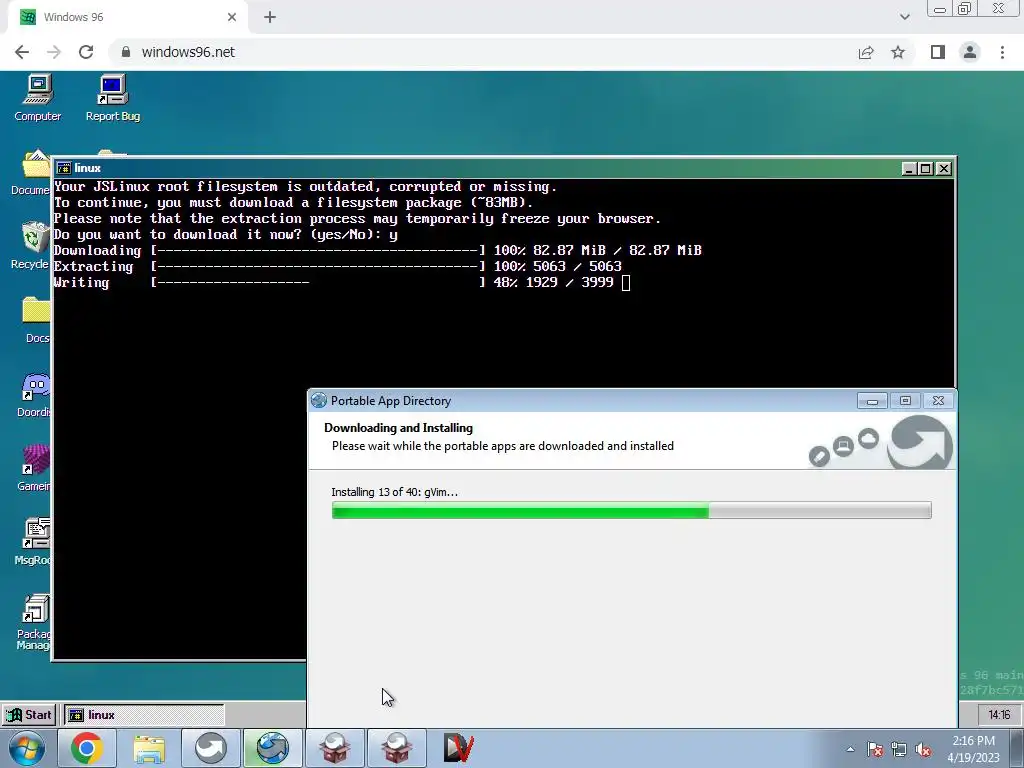
Task: Open Chrome three-dot menu
Action: [x=1002, y=52]
